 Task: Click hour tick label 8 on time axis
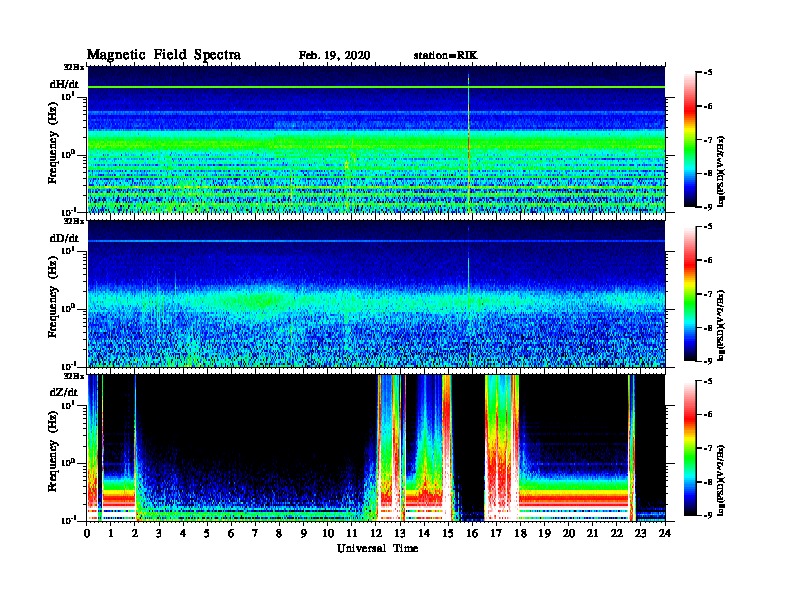coord(279,534)
